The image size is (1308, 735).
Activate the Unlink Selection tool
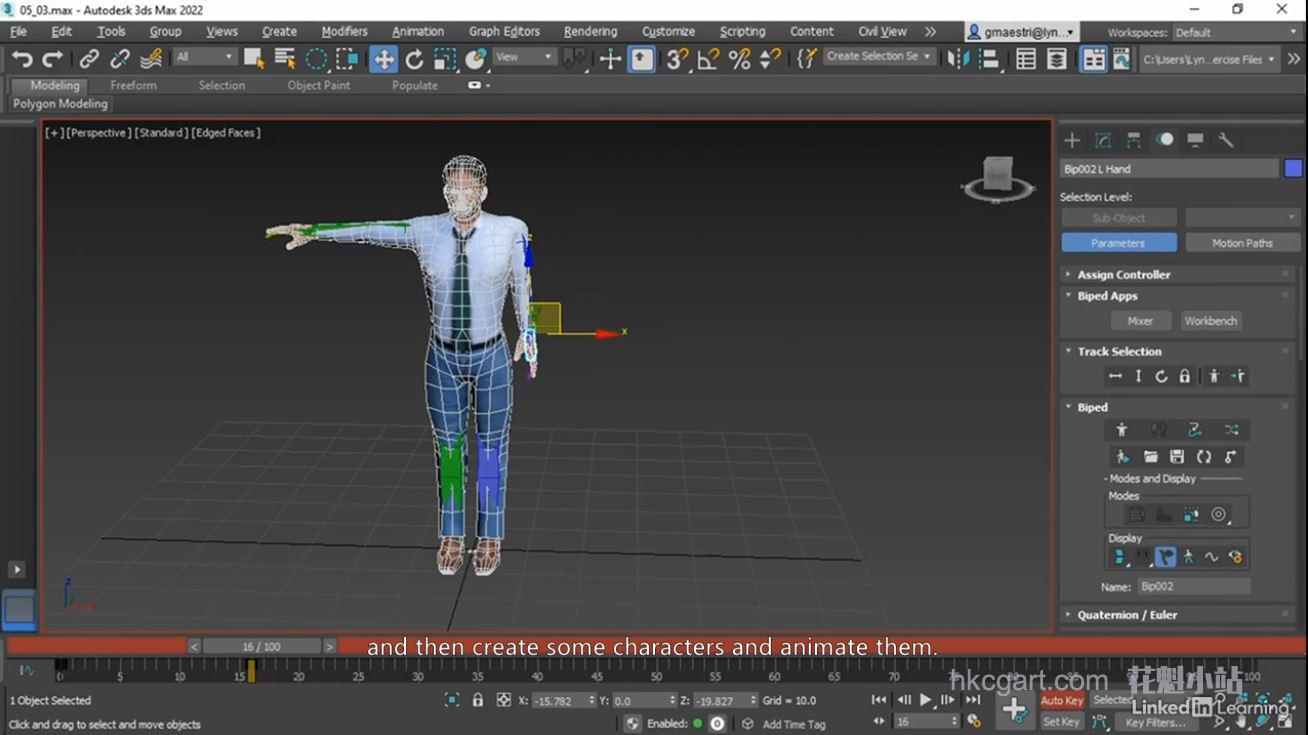point(120,59)
